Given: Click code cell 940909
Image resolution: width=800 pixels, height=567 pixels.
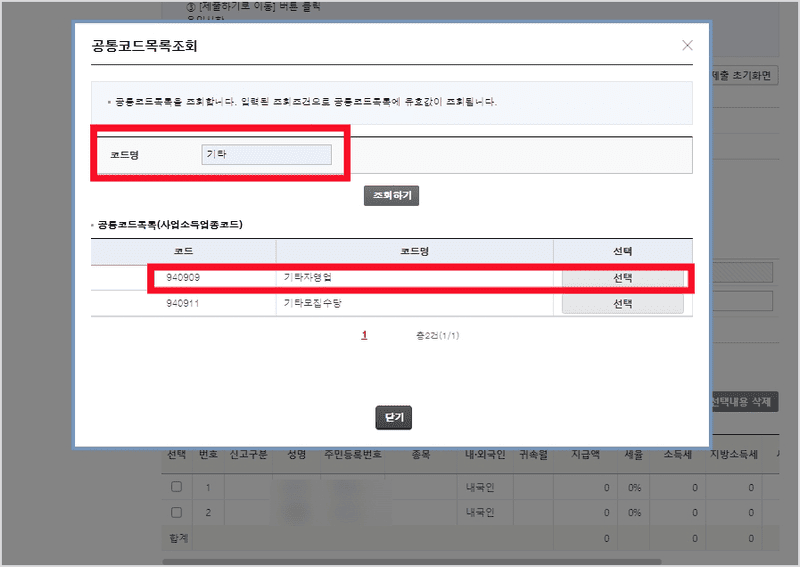Looking at the screenshot, I should (x=183, y=278).
